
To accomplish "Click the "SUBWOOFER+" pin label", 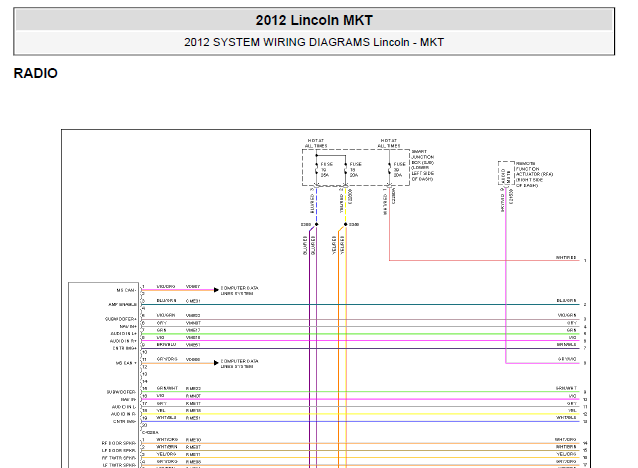I will (121, 319).
